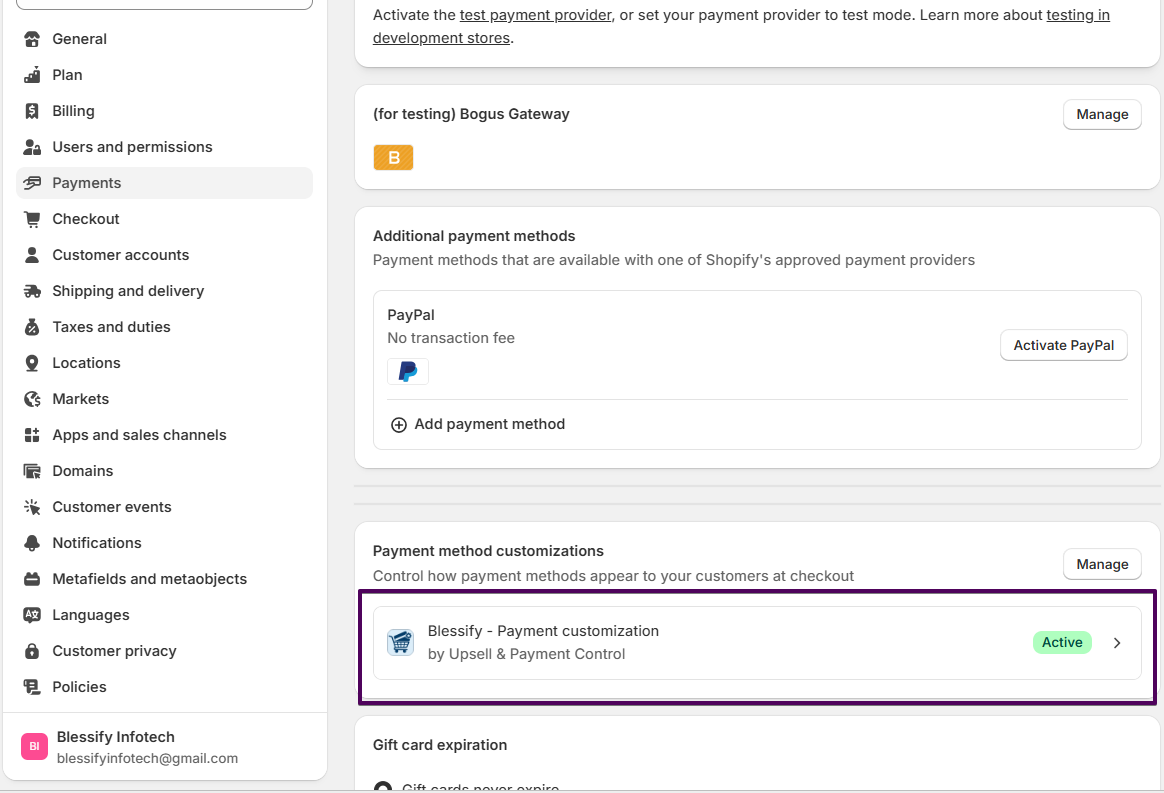The height and width of the screenshot is (793, 1164).
Task: Open Apps and sales channels settings
Action: [139, 435]
